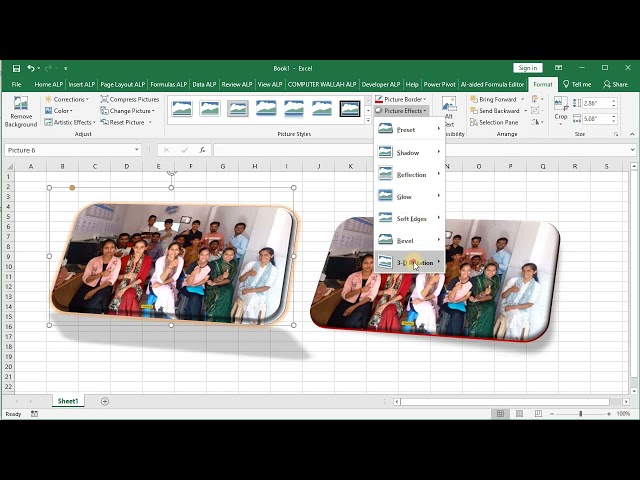Image resolution: width=640 pixels, height=480 pixels.
Task: Open Ribbon Display Options icon
Action: point(558,68)
